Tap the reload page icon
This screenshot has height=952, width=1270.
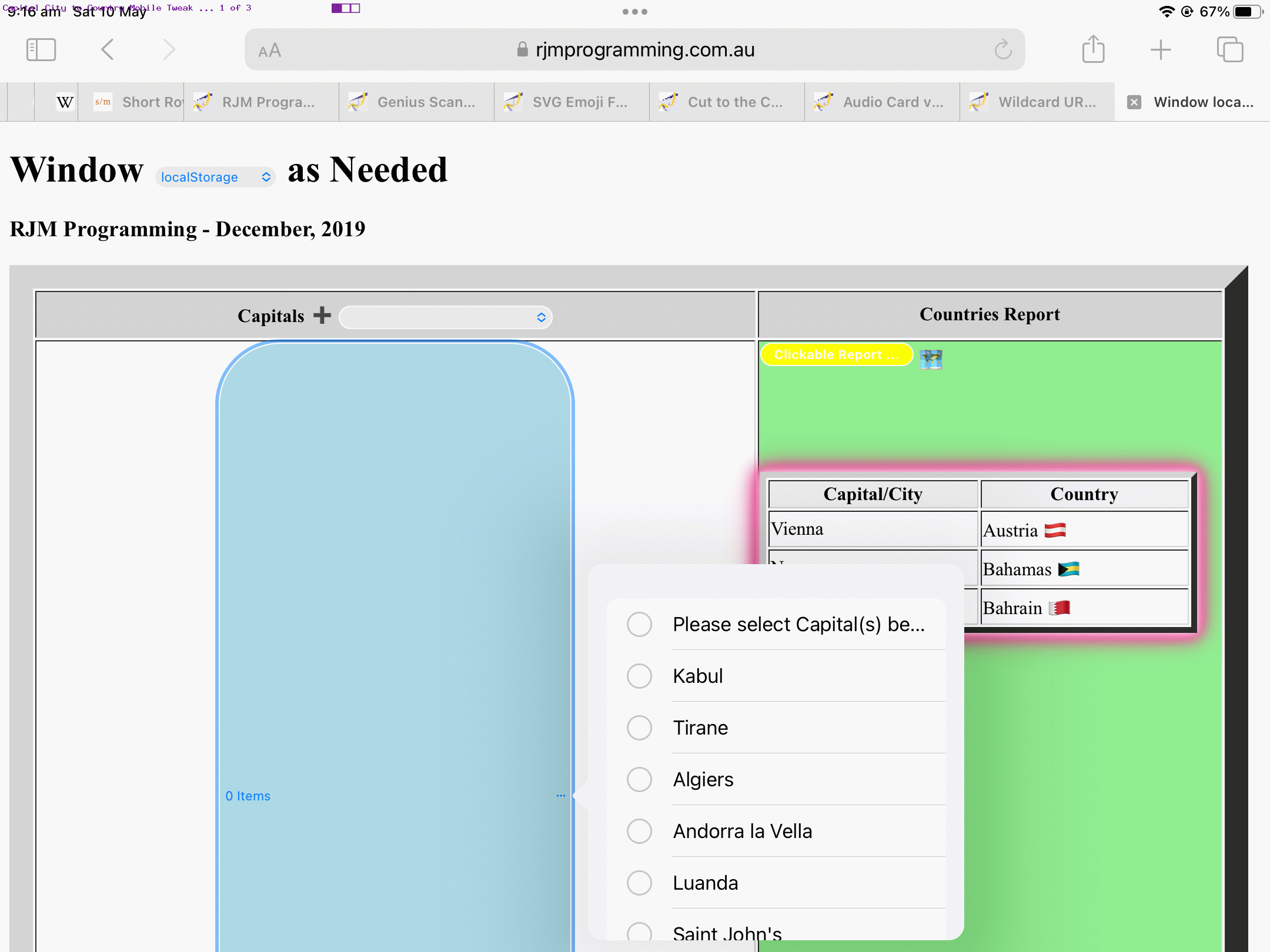click(1003, 50)
